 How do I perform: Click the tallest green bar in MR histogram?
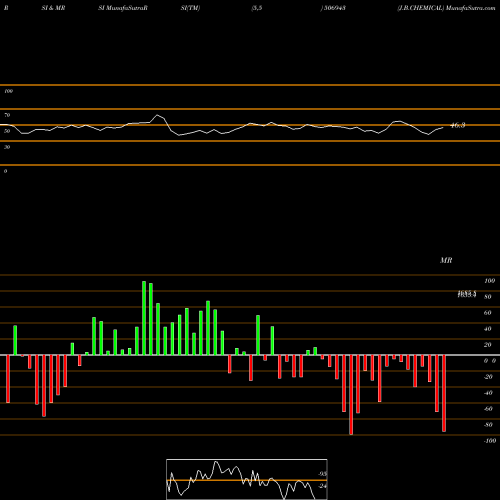click(144, 318)
